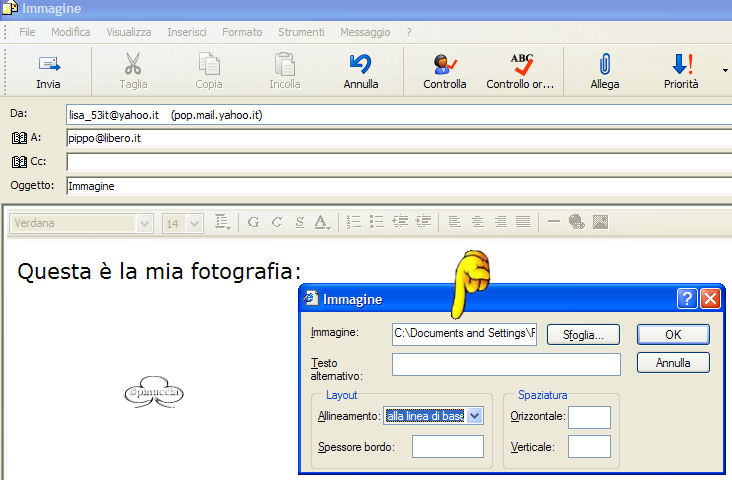732x480 pixels.
Task: Click the A: recipient field
Action: tap(399, 138)
